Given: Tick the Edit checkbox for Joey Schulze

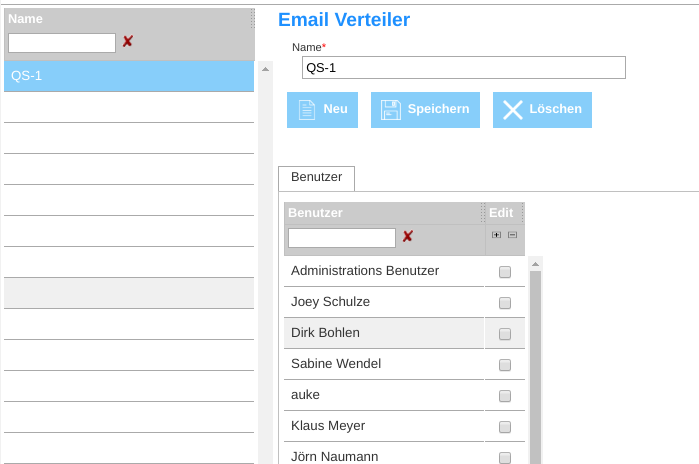Looking at the screenshot, I should 505,303.
